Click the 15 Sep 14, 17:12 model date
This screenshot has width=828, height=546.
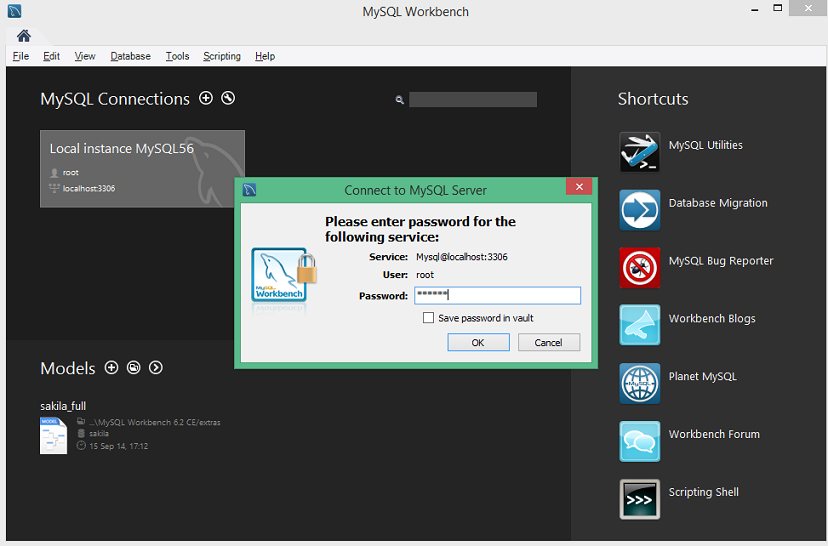118,446
